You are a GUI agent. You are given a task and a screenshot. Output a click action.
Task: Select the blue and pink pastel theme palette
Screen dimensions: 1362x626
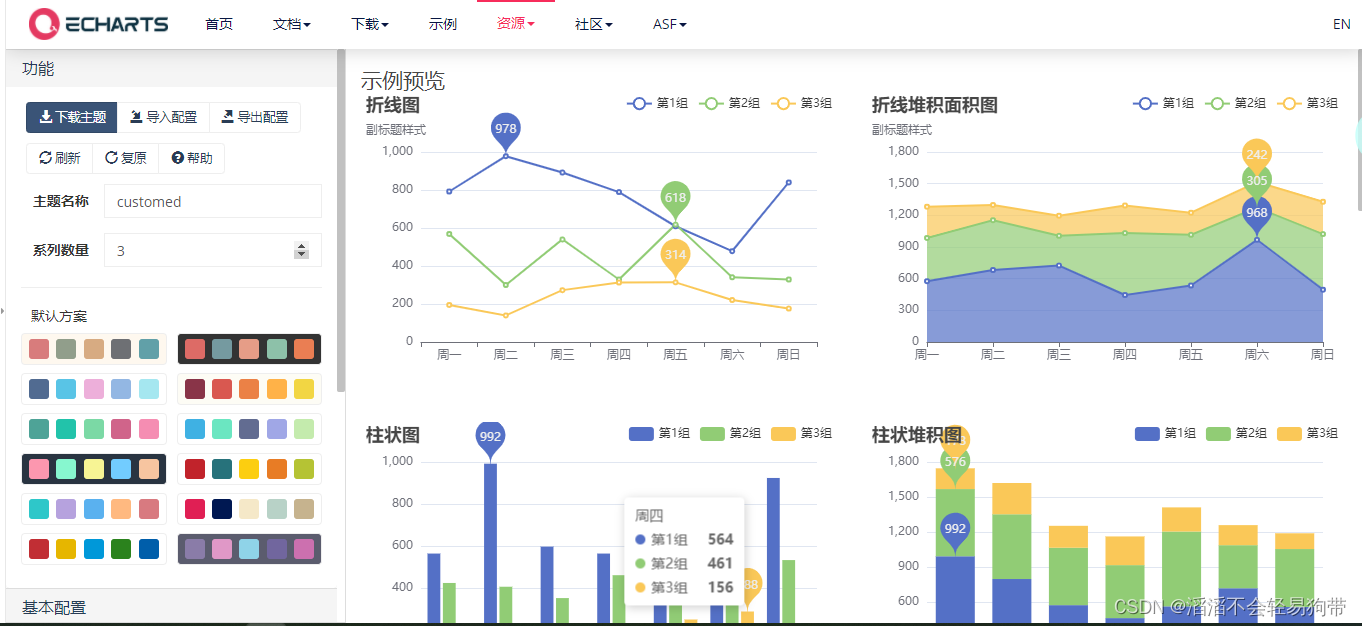94,389
